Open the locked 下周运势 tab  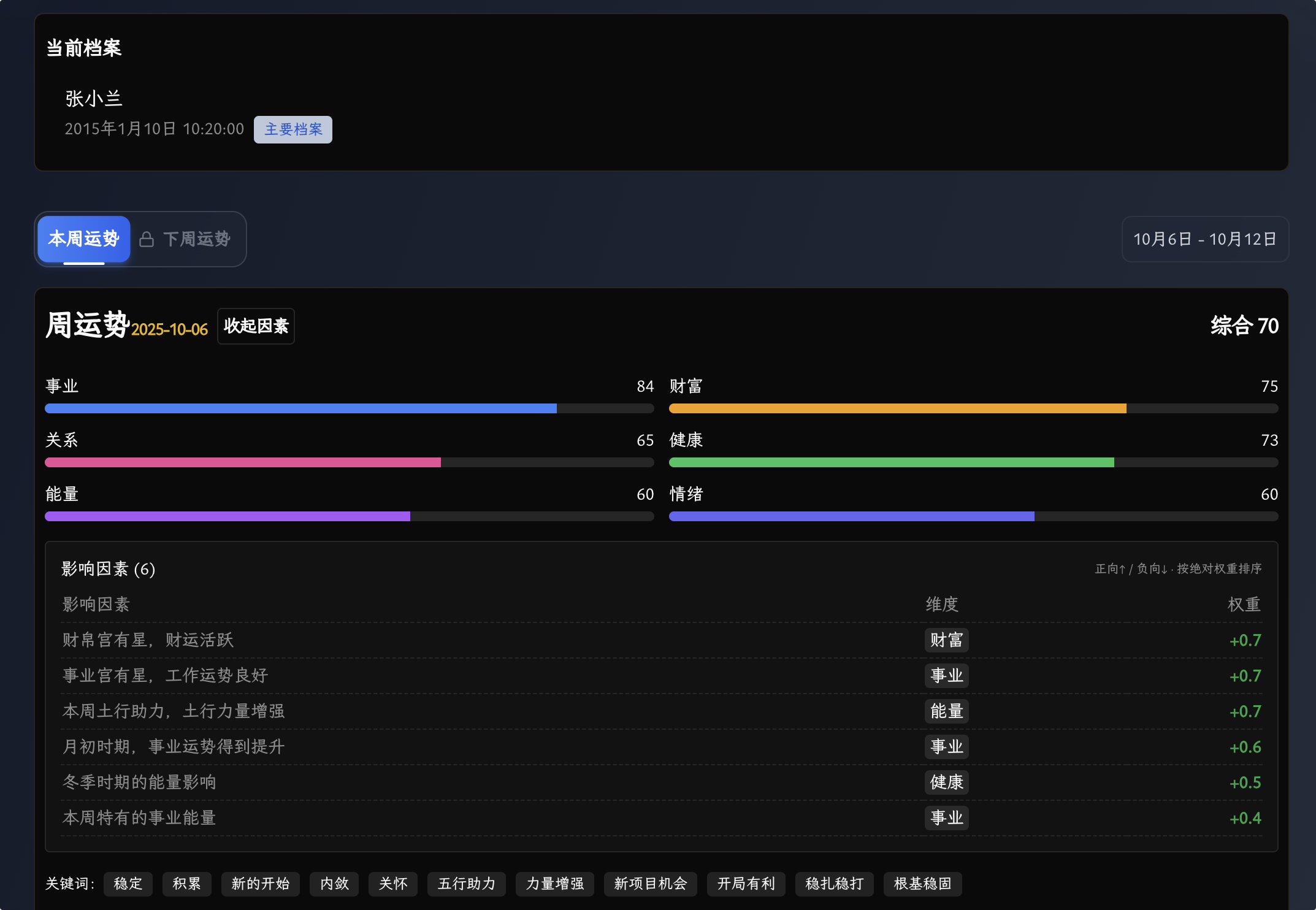pos(196,239)
